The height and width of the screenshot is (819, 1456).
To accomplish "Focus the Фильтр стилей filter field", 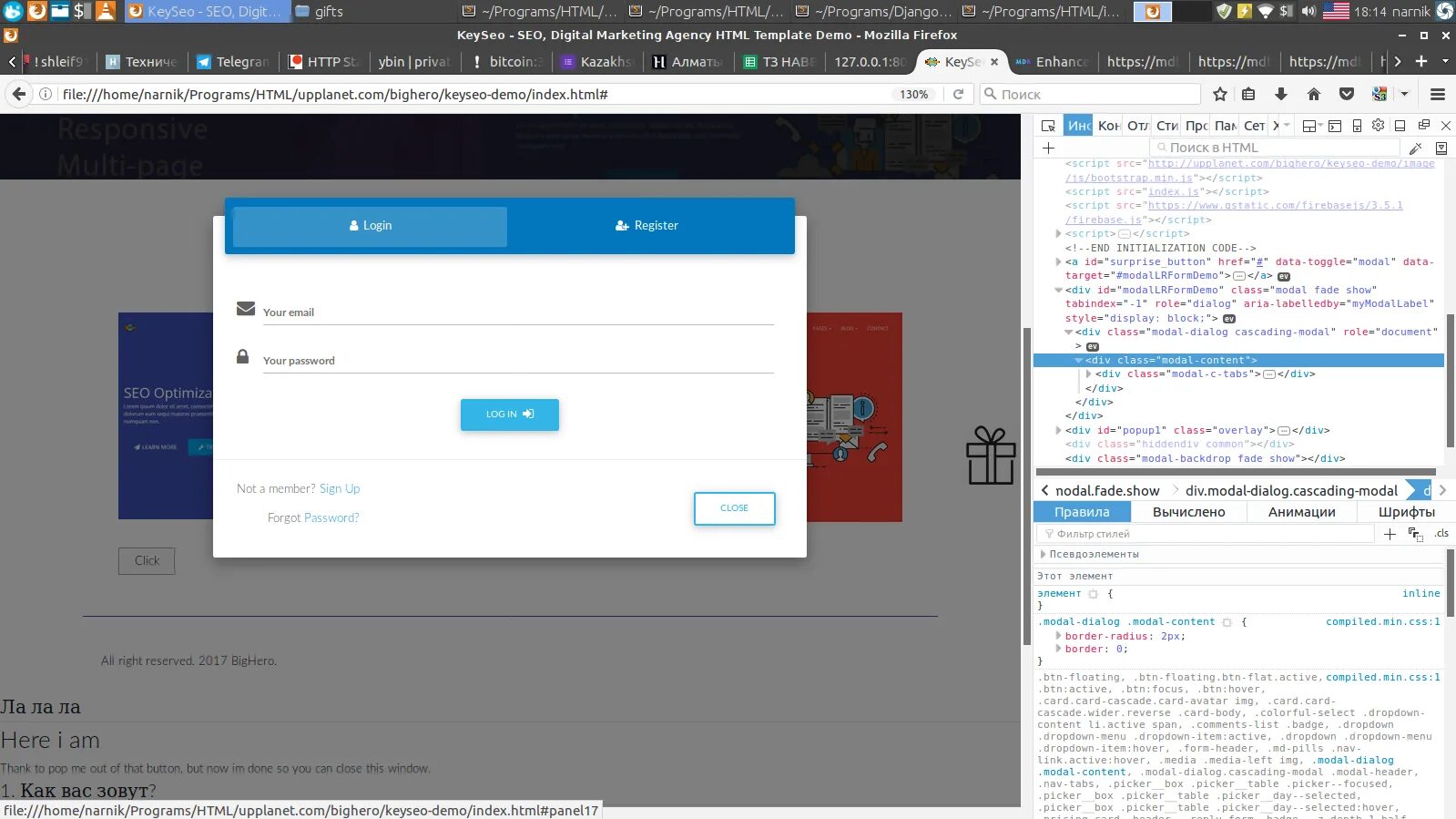I will pos(1207,534).
